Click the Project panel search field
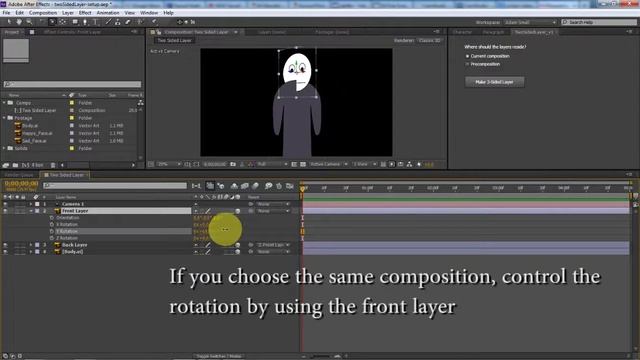The width and height of the screenshot is (640, 360). point(72,84)
